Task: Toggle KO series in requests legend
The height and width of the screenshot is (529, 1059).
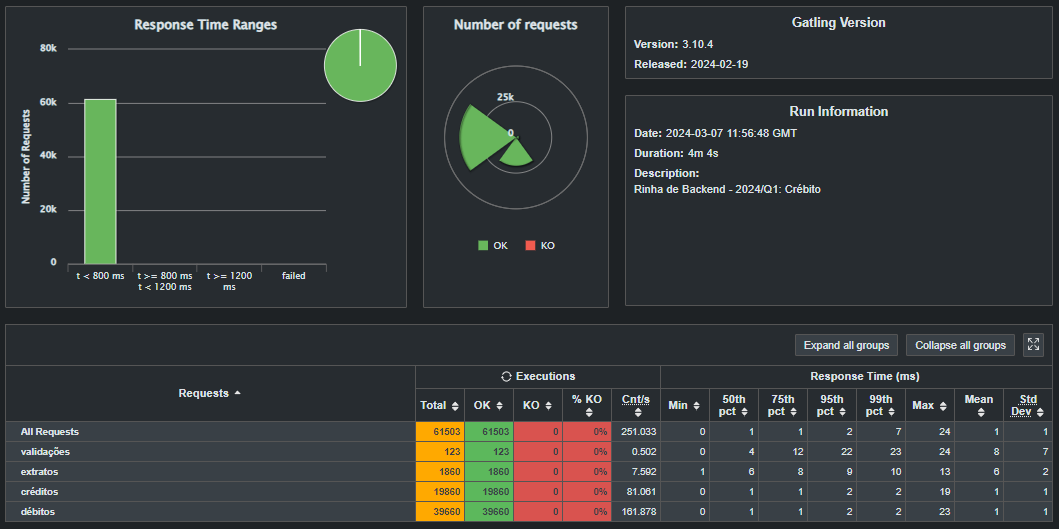Action: tap(540, 245)
